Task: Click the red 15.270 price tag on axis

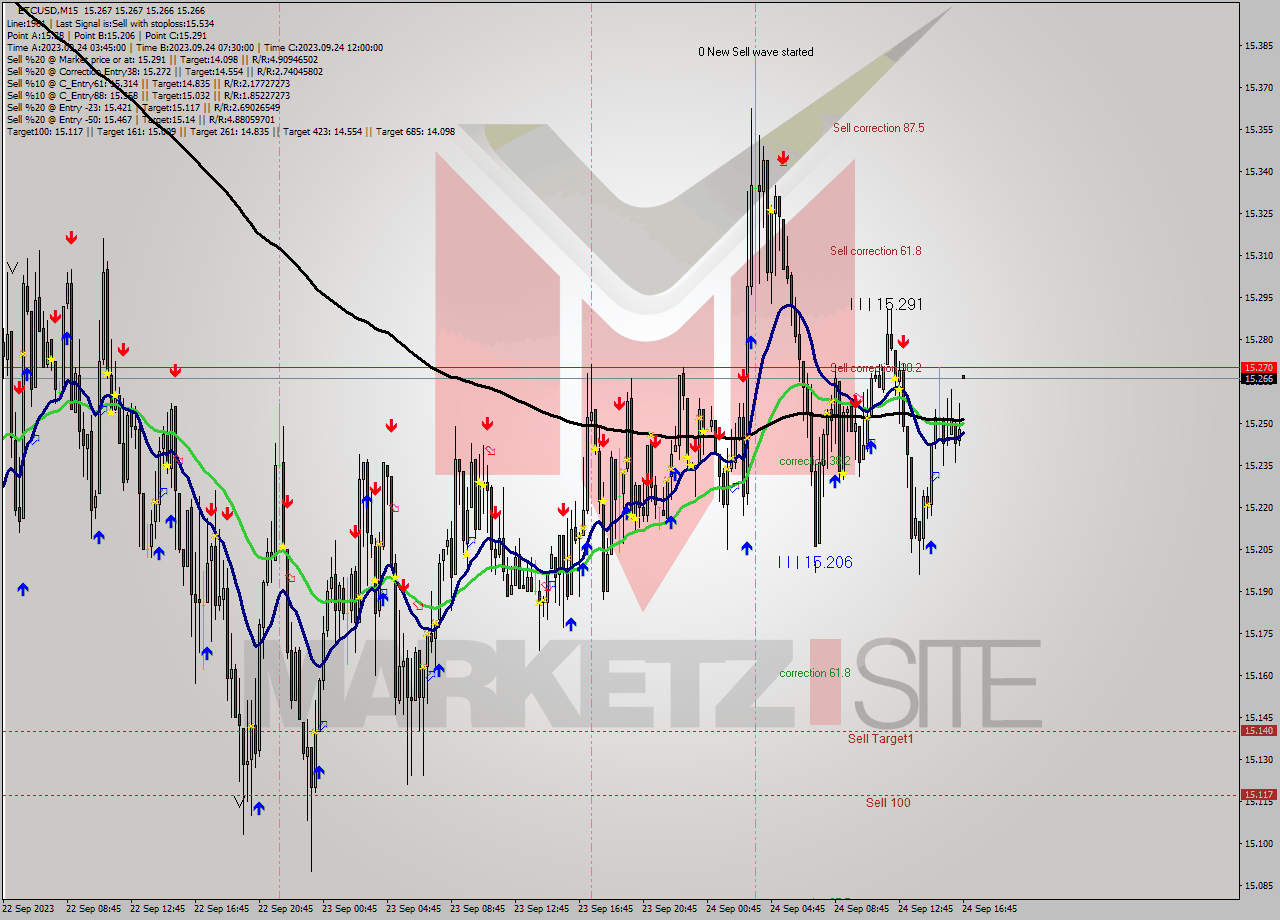Action: point(1258,368)
